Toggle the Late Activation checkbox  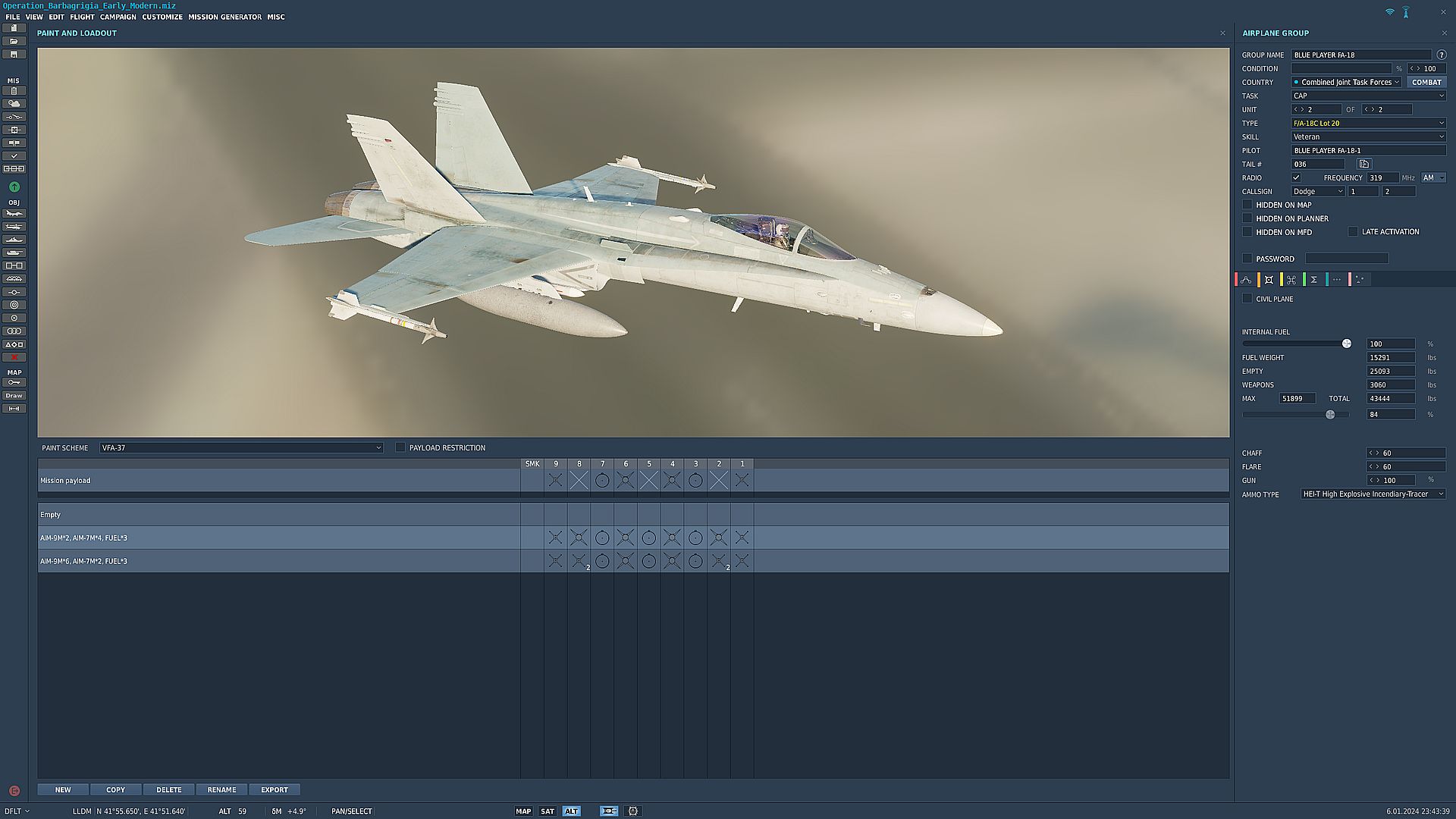[x=1353, y=232]
